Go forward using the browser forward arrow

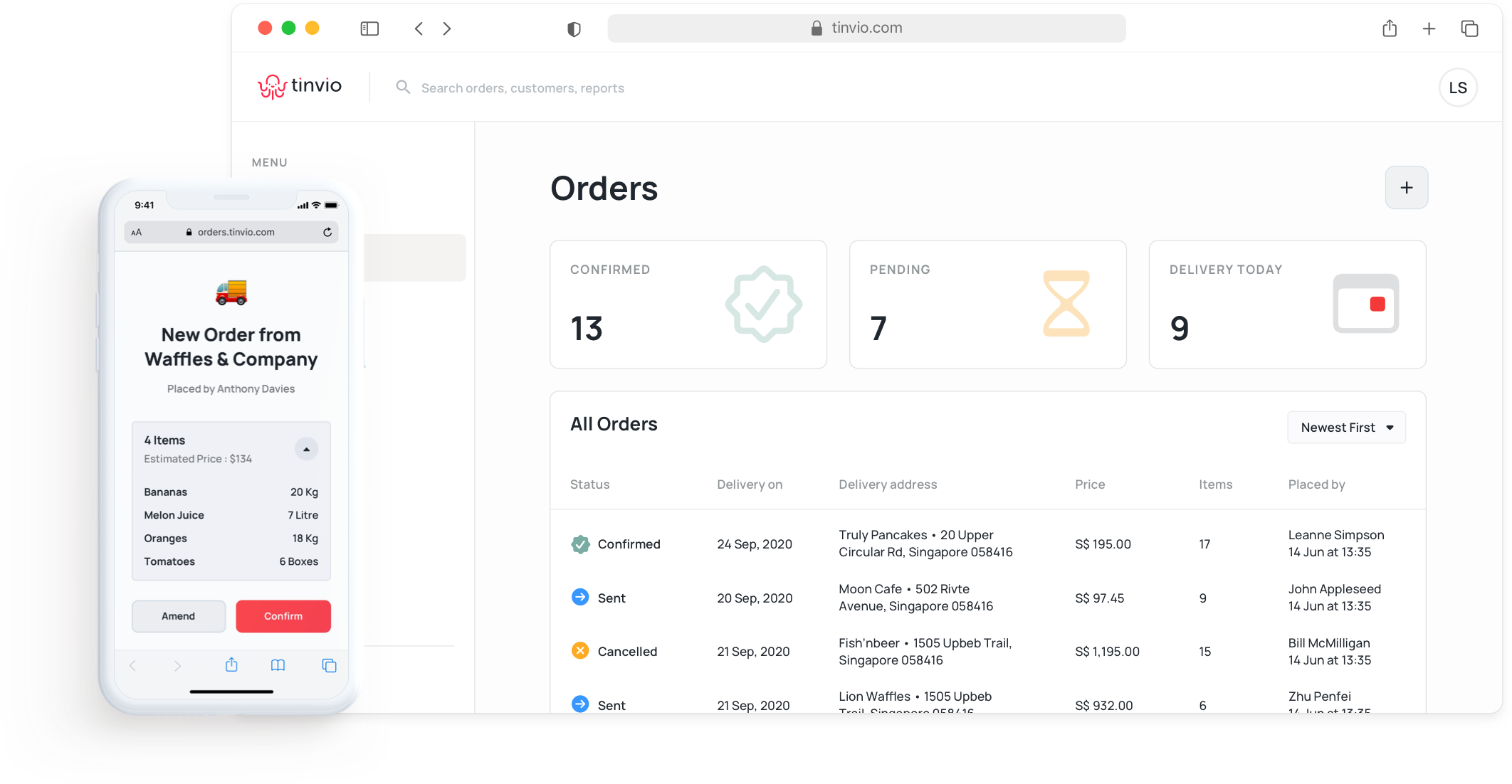[x=447, y=28]
